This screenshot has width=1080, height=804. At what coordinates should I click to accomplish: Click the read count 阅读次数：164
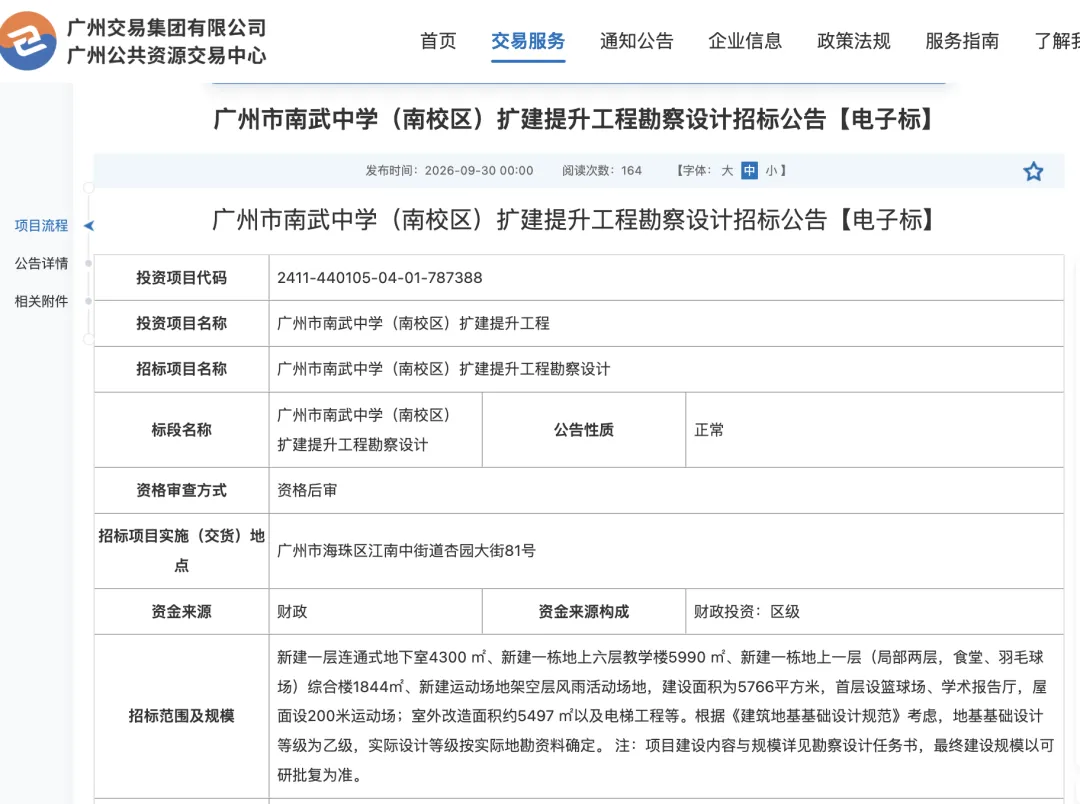click(601, 170)
